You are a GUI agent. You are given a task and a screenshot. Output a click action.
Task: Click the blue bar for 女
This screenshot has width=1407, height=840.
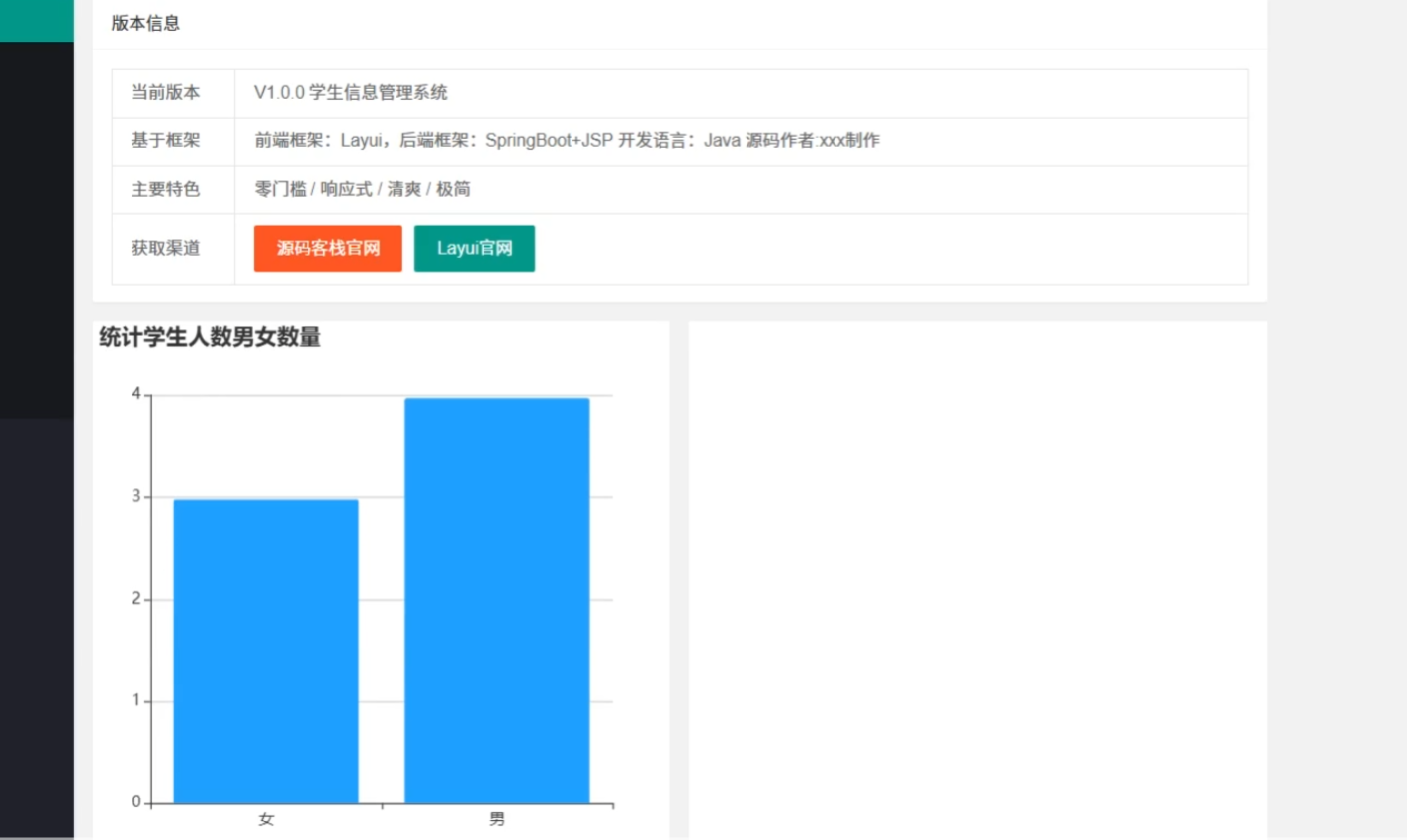pos(266,652)
